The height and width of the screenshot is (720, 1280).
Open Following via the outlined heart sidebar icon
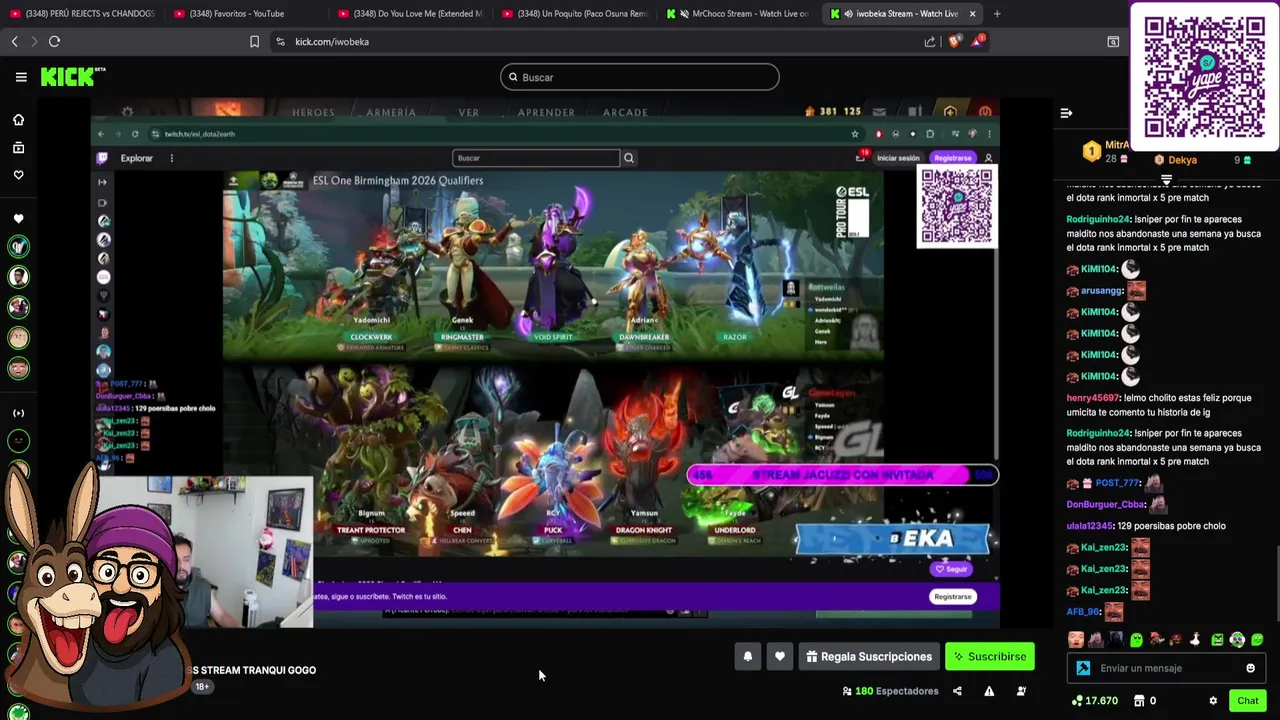(18, 175)
